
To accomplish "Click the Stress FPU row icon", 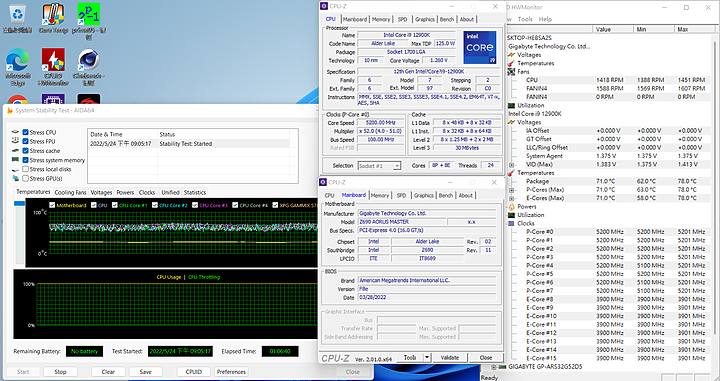I will pyautogui.click(x=16, y=141).
